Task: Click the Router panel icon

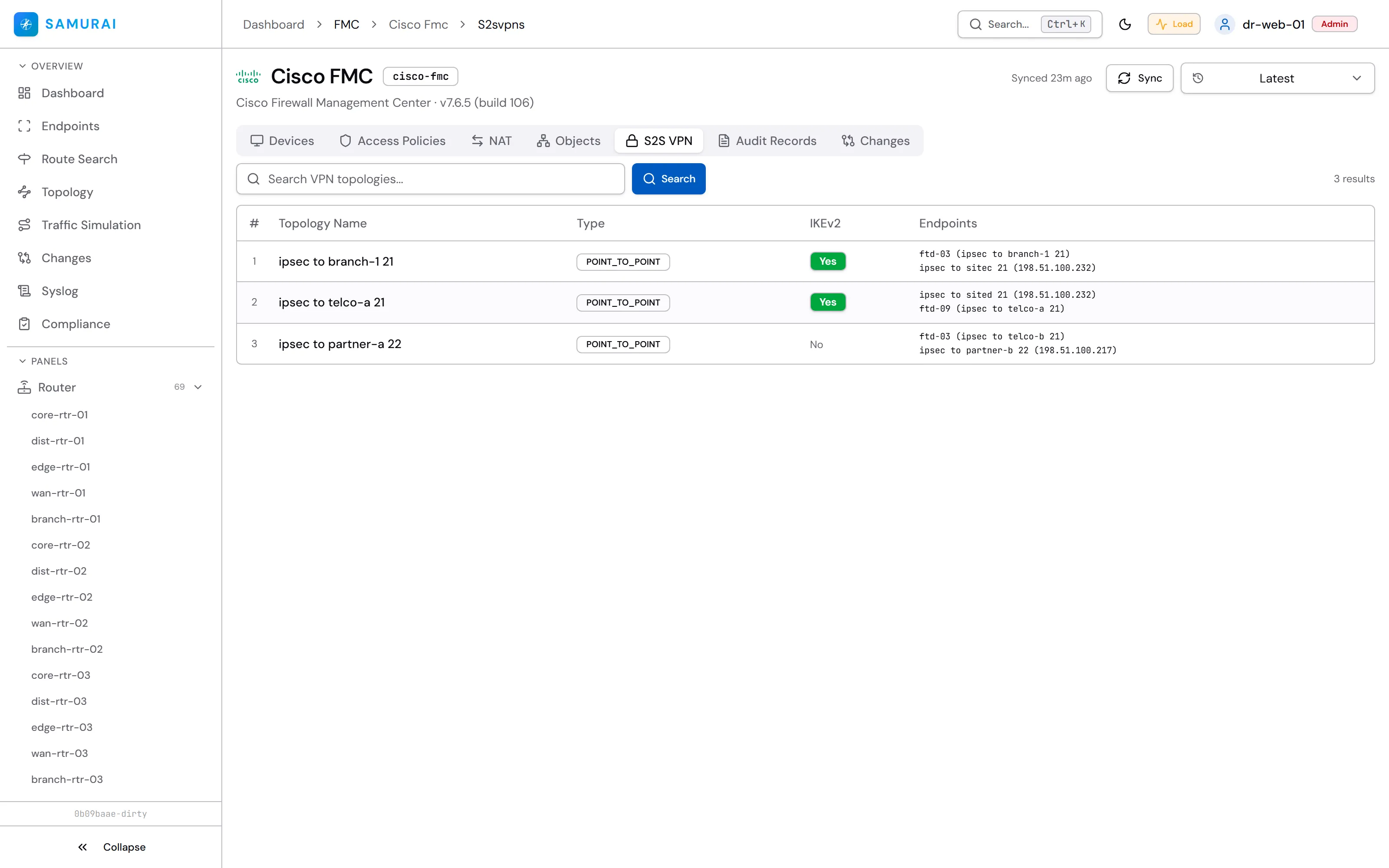Action: click(24, 388)
